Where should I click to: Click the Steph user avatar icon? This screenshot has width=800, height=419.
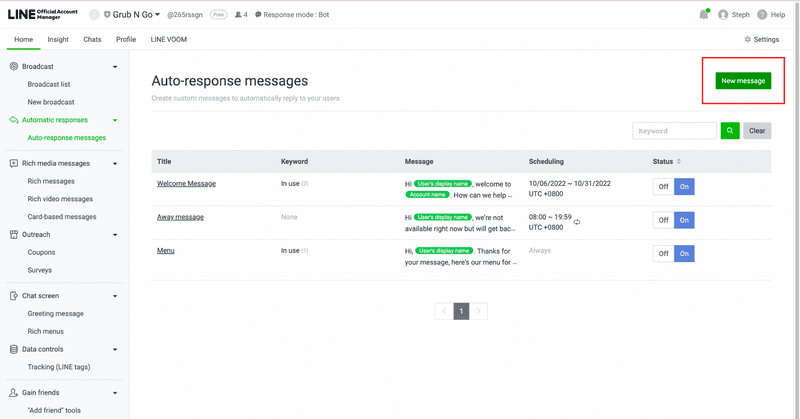(723, 15)
